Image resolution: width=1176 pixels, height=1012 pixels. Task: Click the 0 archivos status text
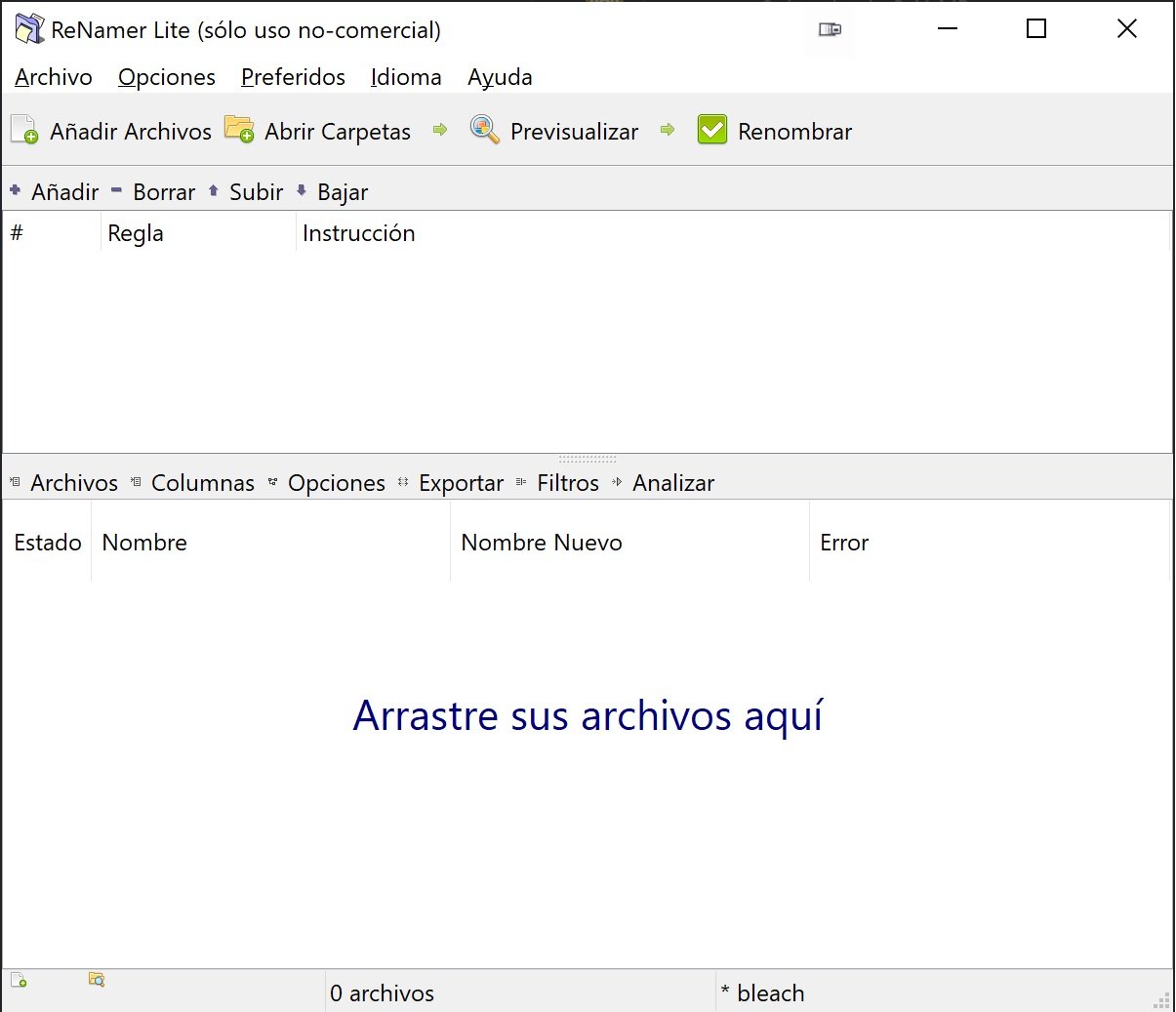click(x=382, y=993)
